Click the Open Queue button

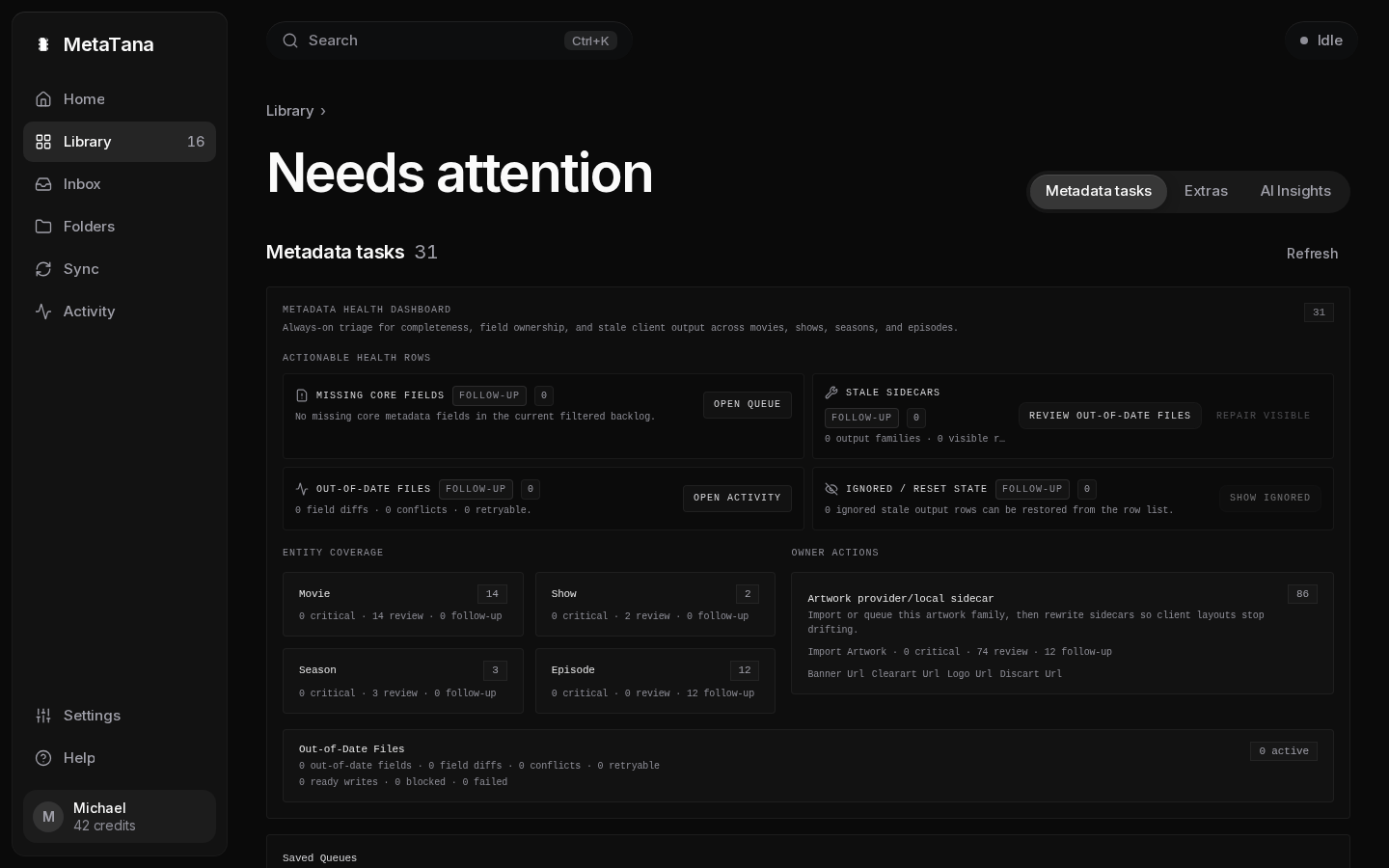pos(748,404)
